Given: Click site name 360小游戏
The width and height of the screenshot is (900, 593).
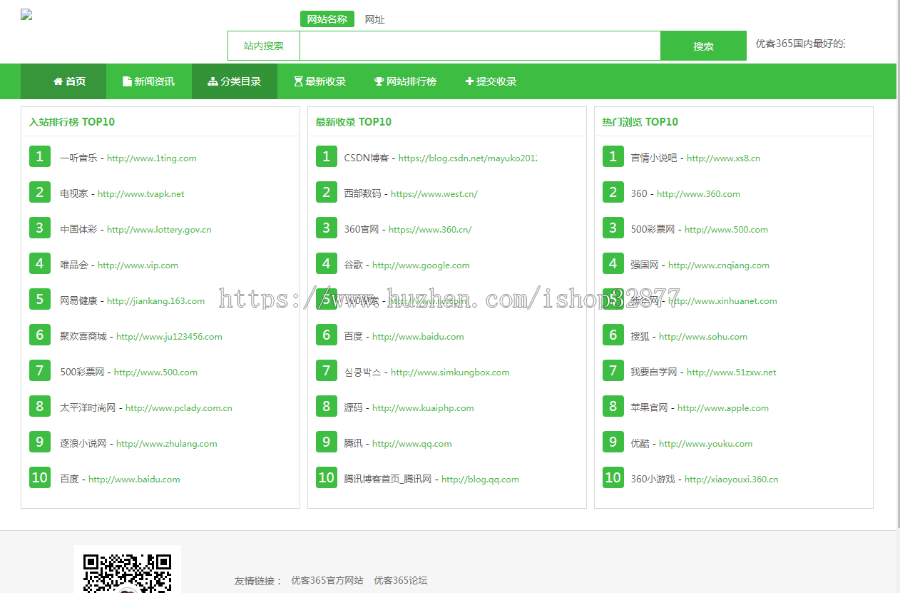Looking at the screenshot, I should pos(653,479).
